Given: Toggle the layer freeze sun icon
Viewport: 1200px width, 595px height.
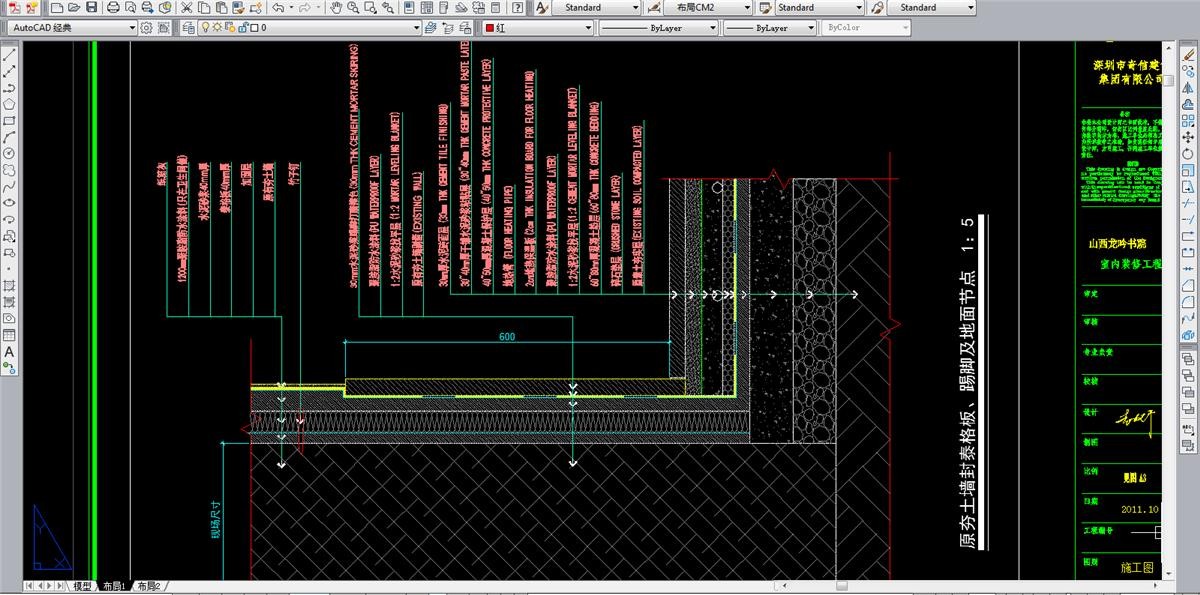Looking at the screenshot, I should (217, 28).
